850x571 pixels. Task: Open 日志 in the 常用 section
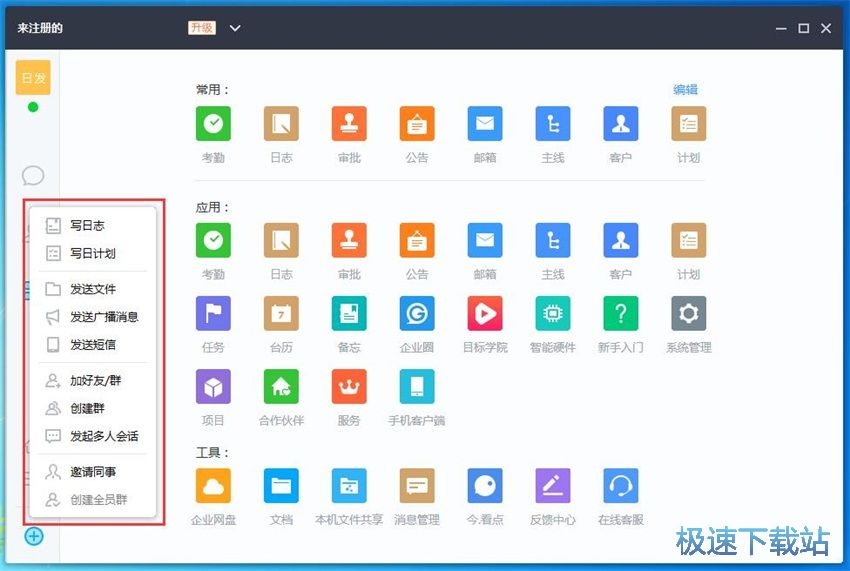281,124
